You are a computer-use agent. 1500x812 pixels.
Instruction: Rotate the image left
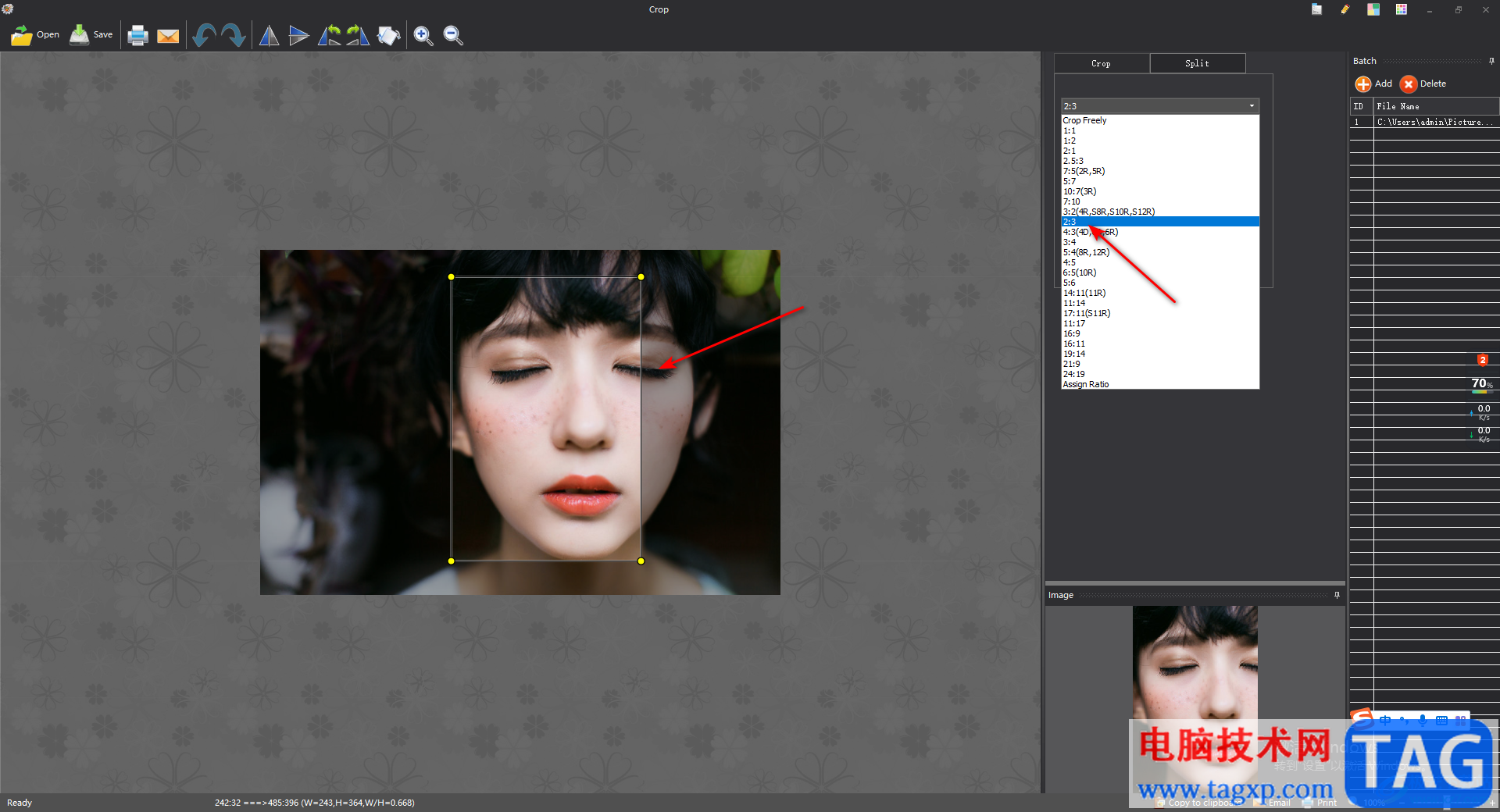[x=329, y=35]
